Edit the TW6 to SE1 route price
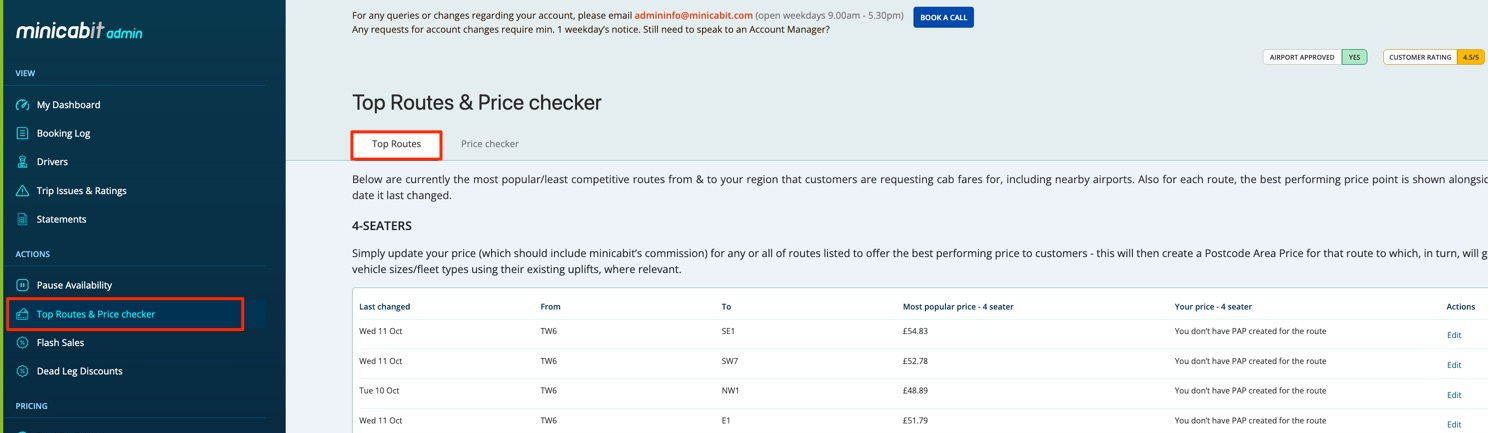This screenshot has width=1488, height=433. 1453,335
